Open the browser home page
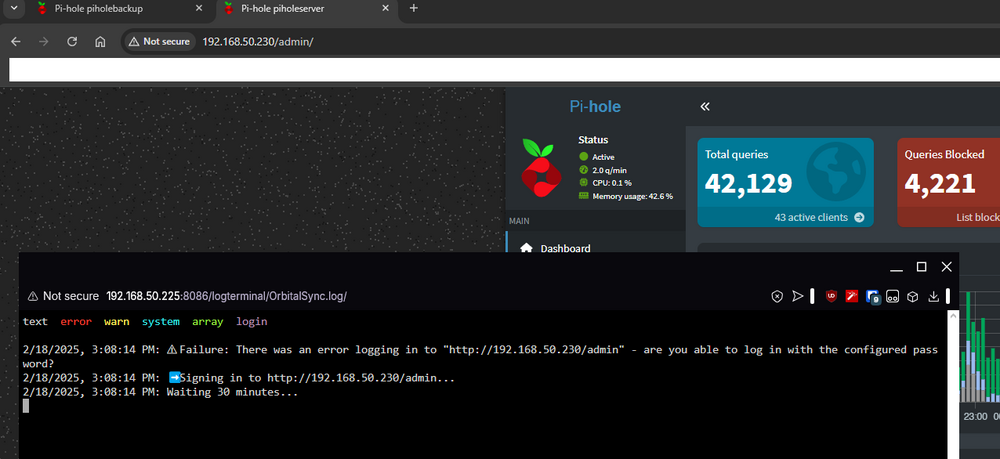The height and width of the screenshot is (459, 1000). pyautogui.click(x=100, y=41)
